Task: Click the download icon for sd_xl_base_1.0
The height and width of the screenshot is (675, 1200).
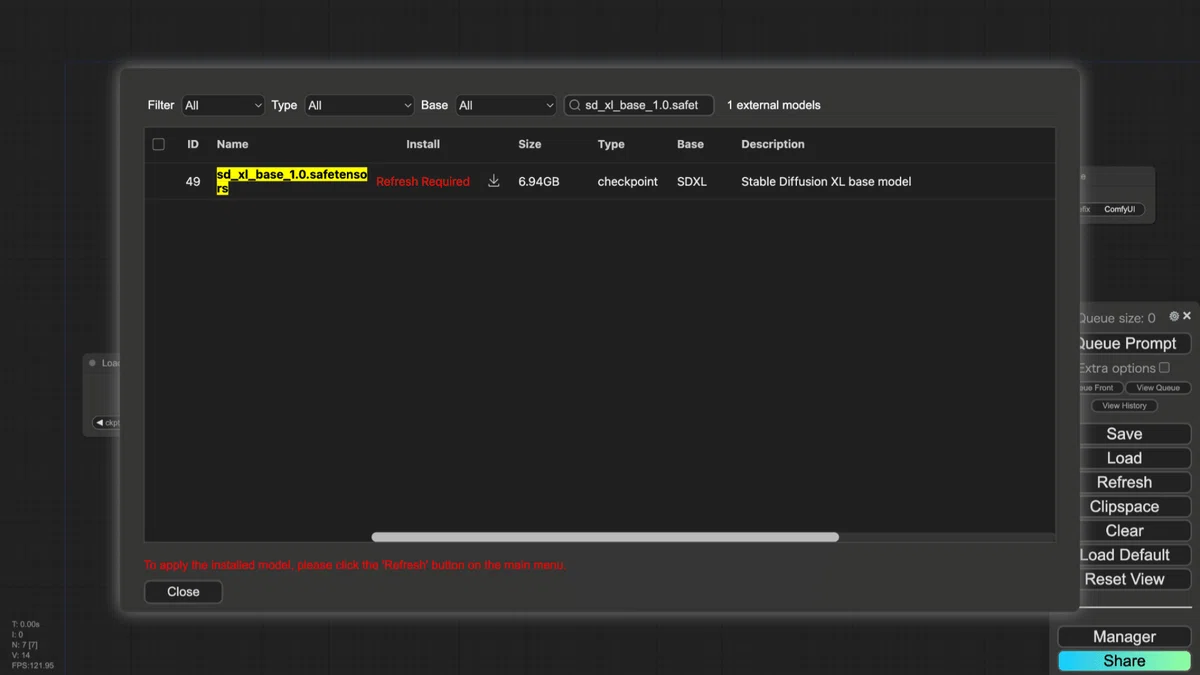Action: (493, 181)
